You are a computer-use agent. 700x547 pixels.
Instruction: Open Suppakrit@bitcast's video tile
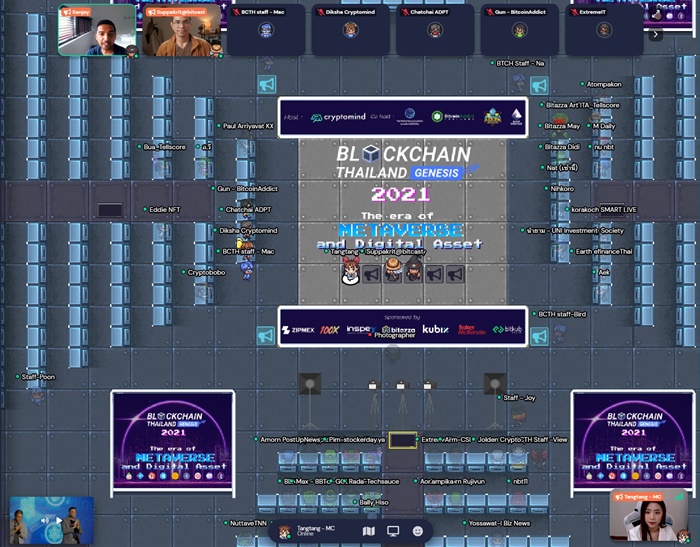(182, 30)
